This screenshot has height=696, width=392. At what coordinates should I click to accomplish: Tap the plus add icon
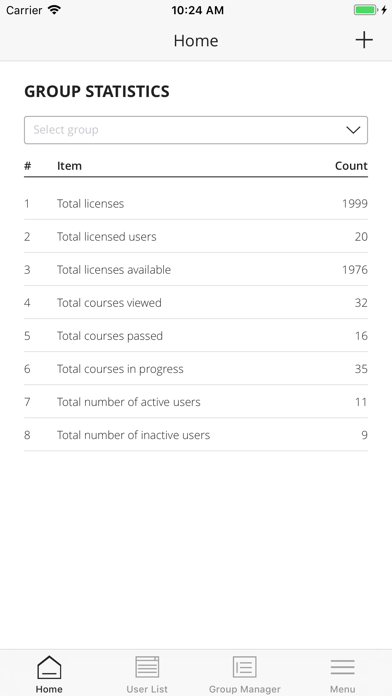(364, 40)
